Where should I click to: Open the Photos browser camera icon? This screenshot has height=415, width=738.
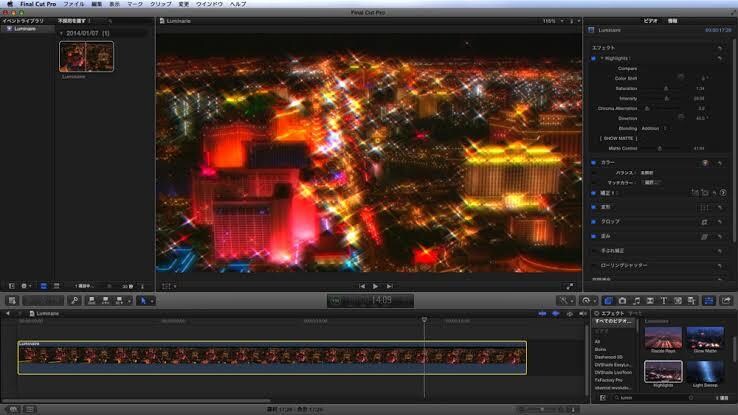coord(622,301)
